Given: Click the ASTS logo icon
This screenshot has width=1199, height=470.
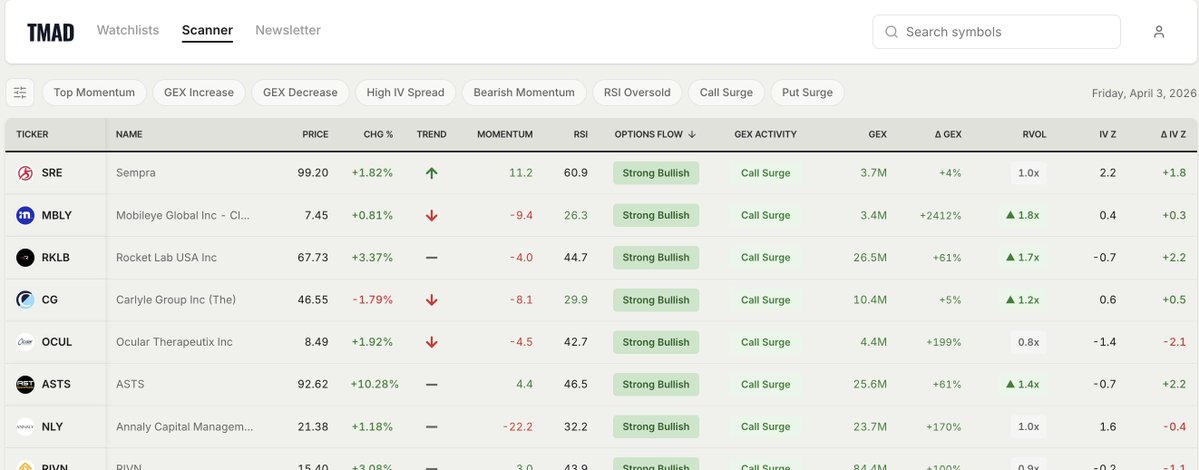Looking at the screenshot, I should click(25, 384).
